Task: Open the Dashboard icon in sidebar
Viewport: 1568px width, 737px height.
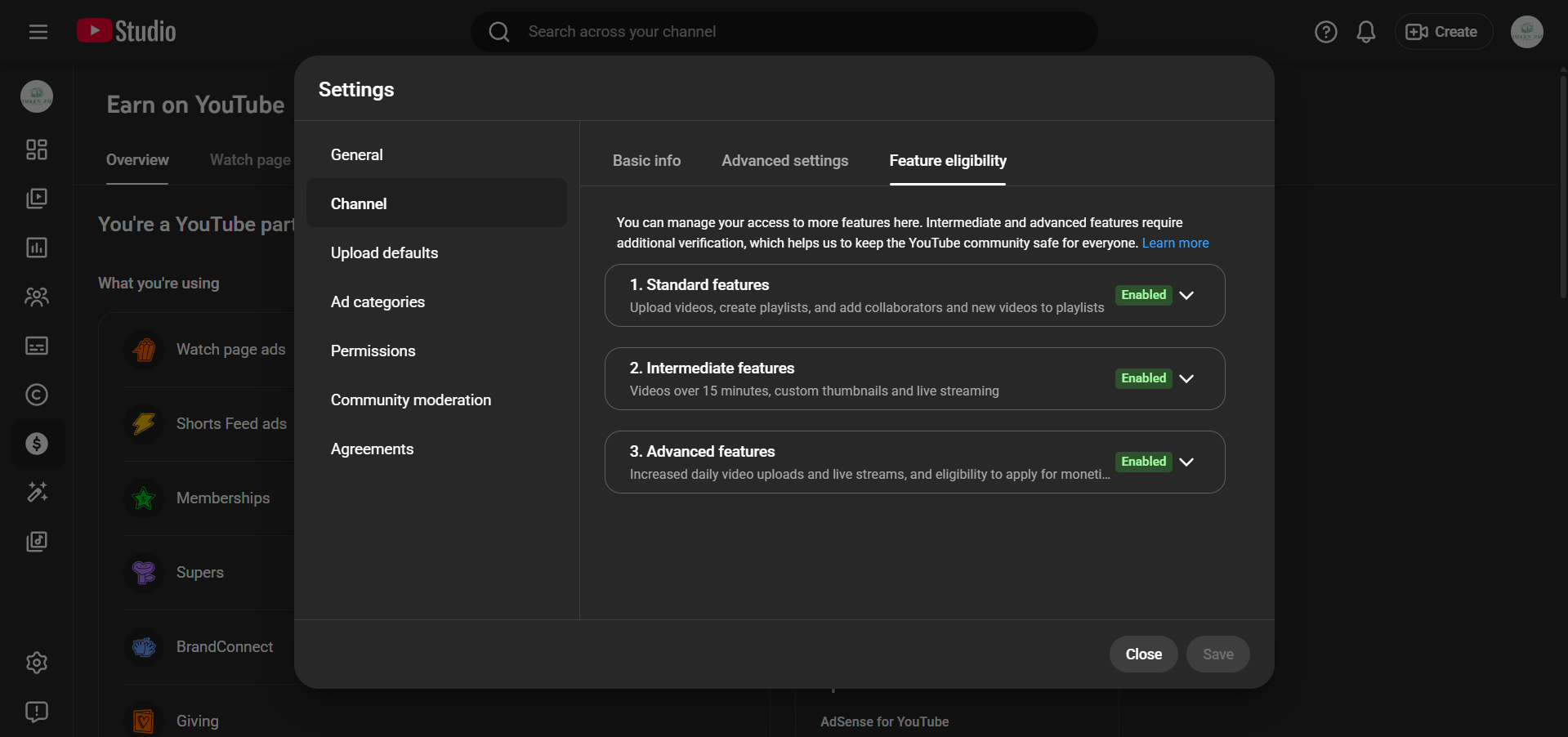Action: point(37,150)
